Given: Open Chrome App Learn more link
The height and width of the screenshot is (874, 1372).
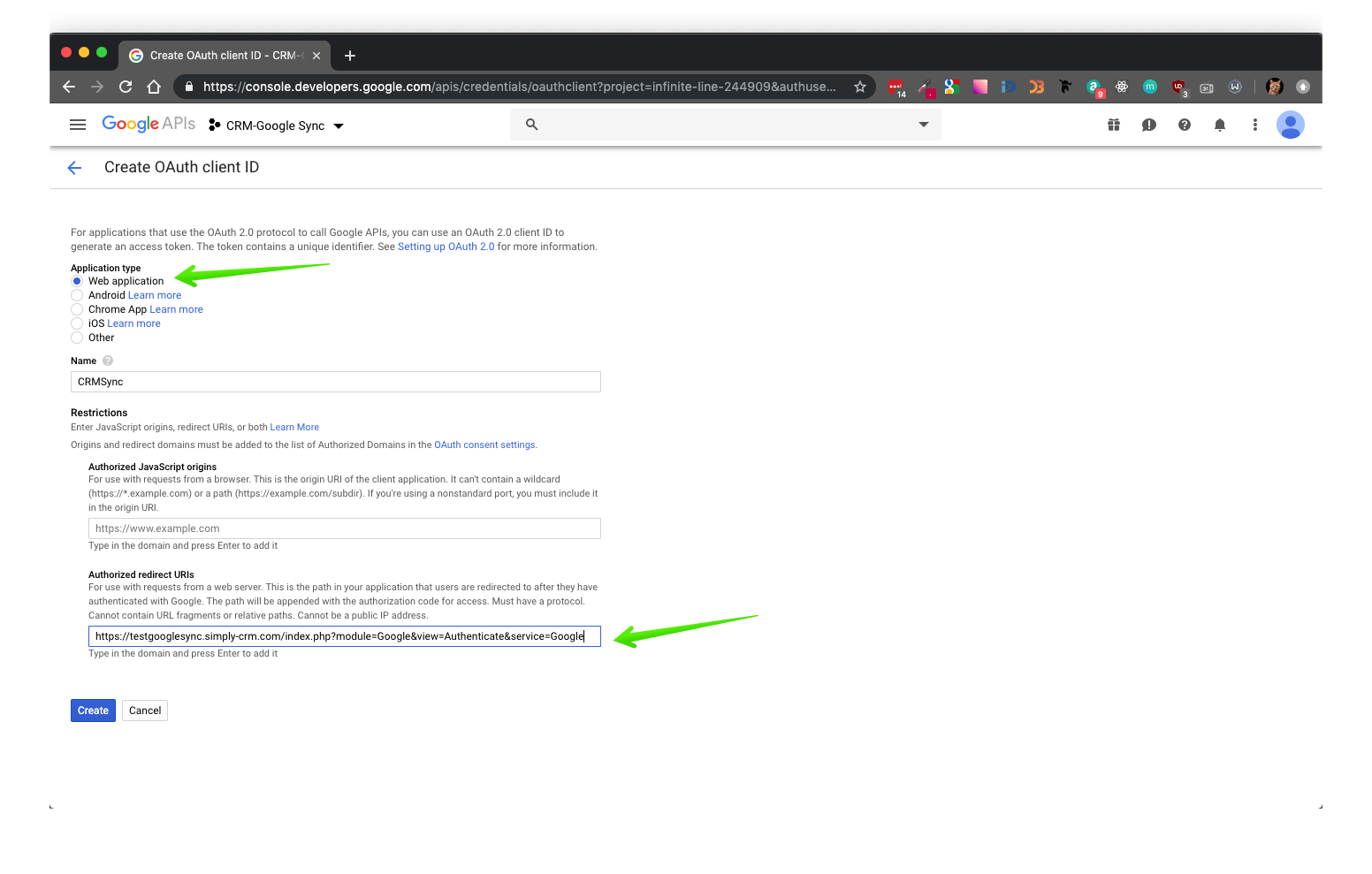Looking at the screenshot, I should tap(177, 309).
